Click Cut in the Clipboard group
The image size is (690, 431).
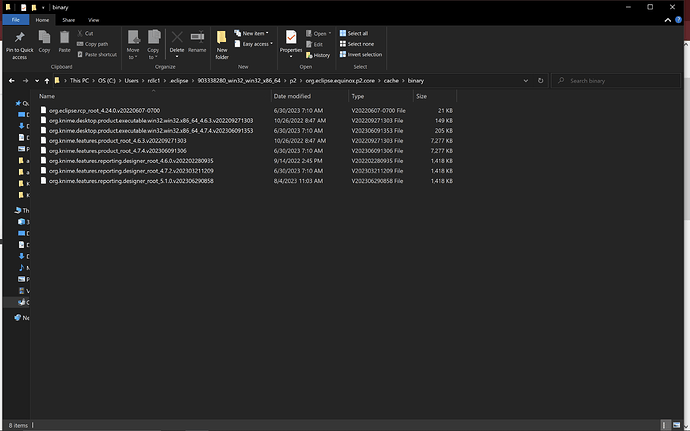point(85,33)
